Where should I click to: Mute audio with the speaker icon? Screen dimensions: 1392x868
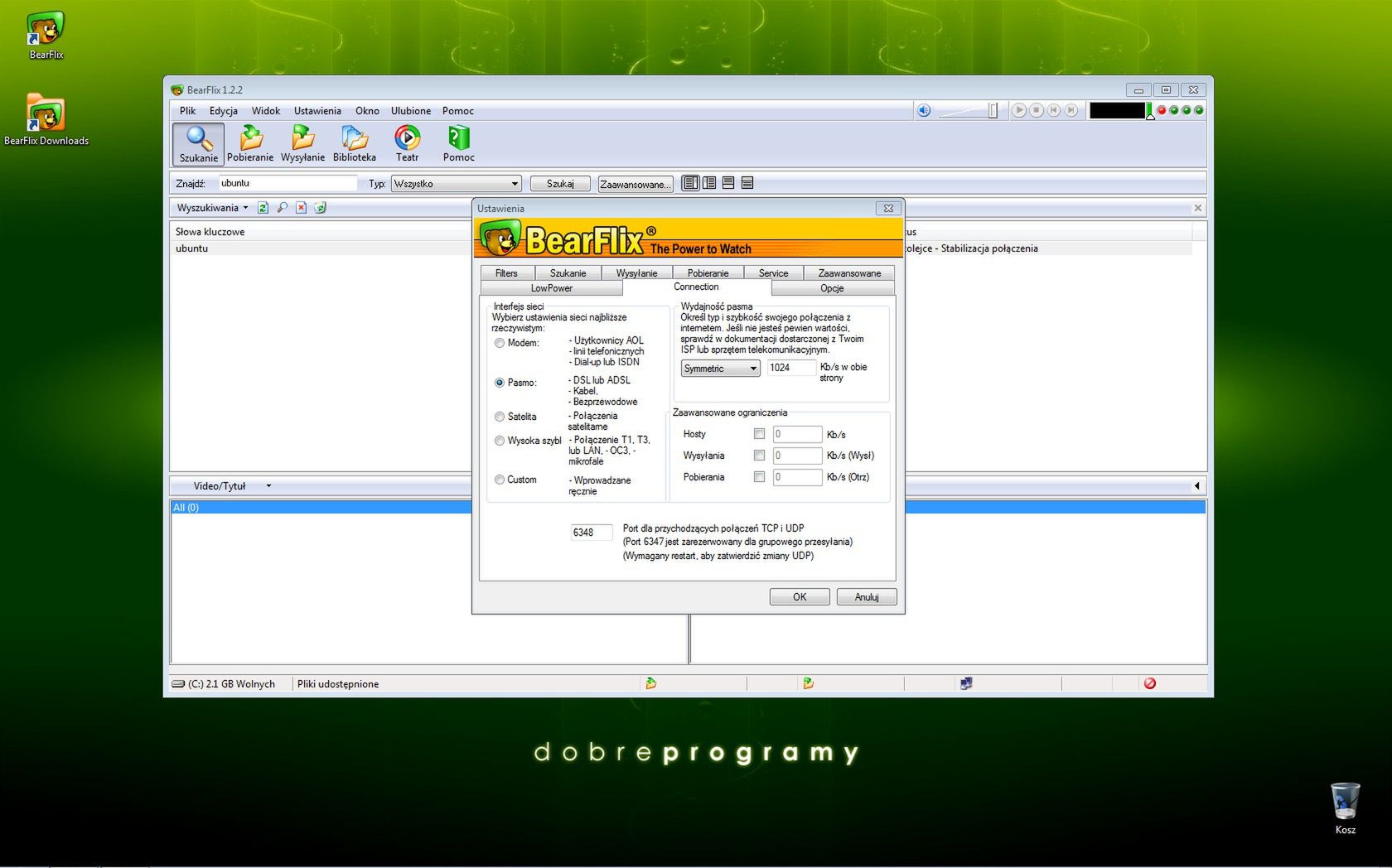[924, 110]
